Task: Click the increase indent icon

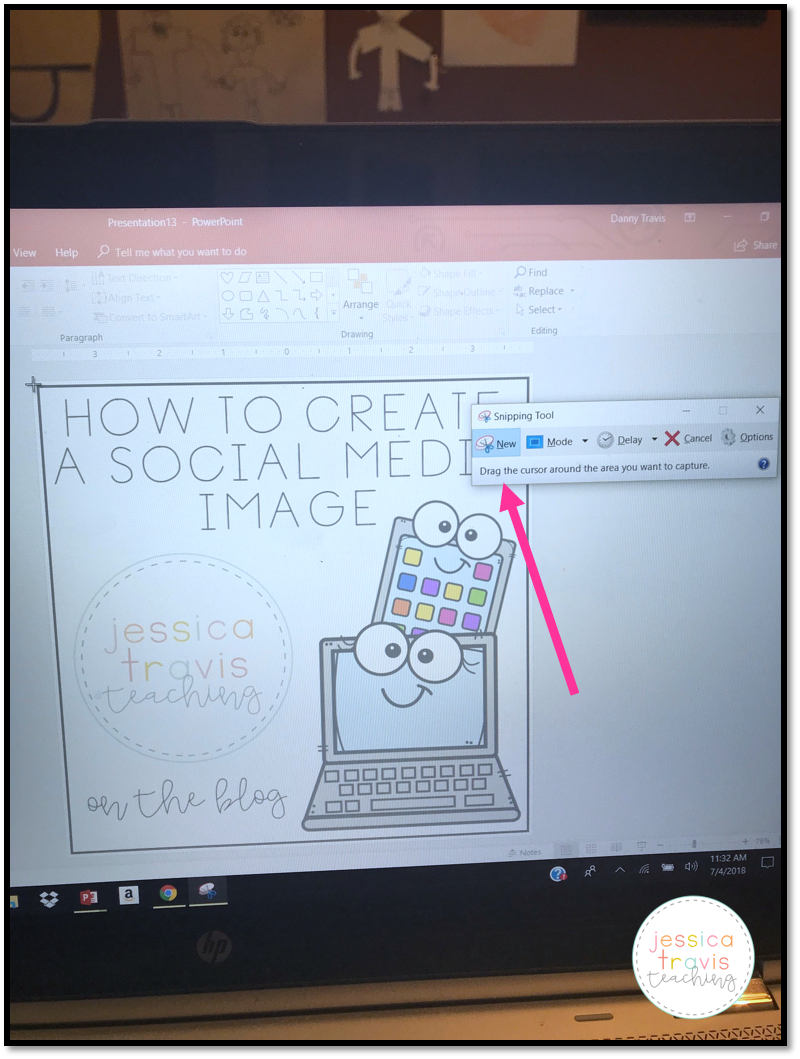Action: (x=47, y=286)
